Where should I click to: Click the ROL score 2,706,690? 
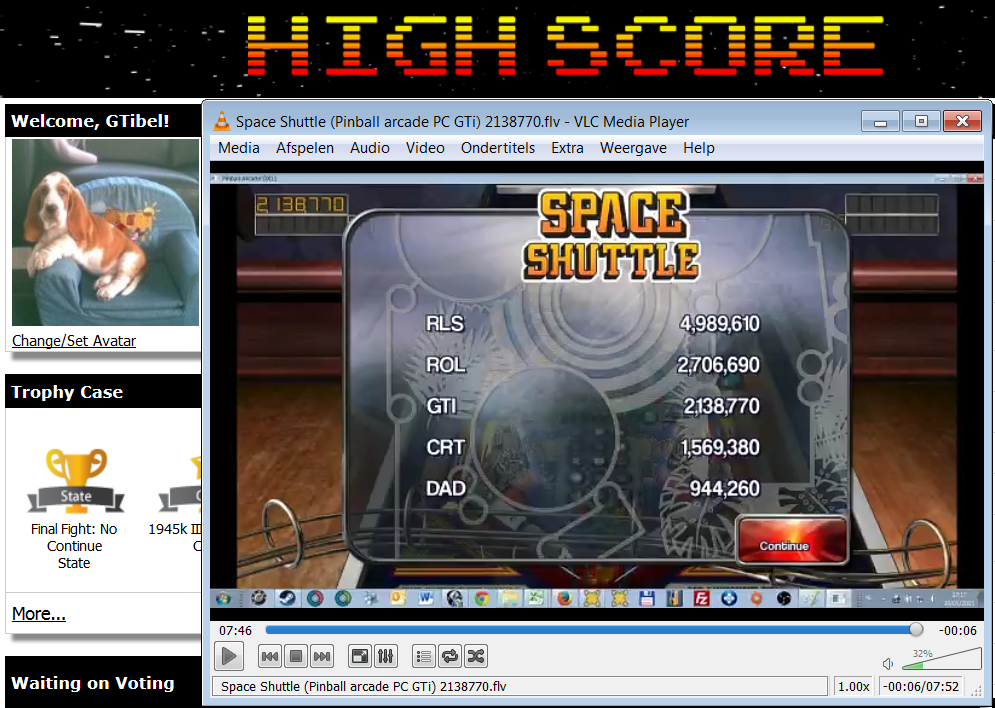point(718,365)
